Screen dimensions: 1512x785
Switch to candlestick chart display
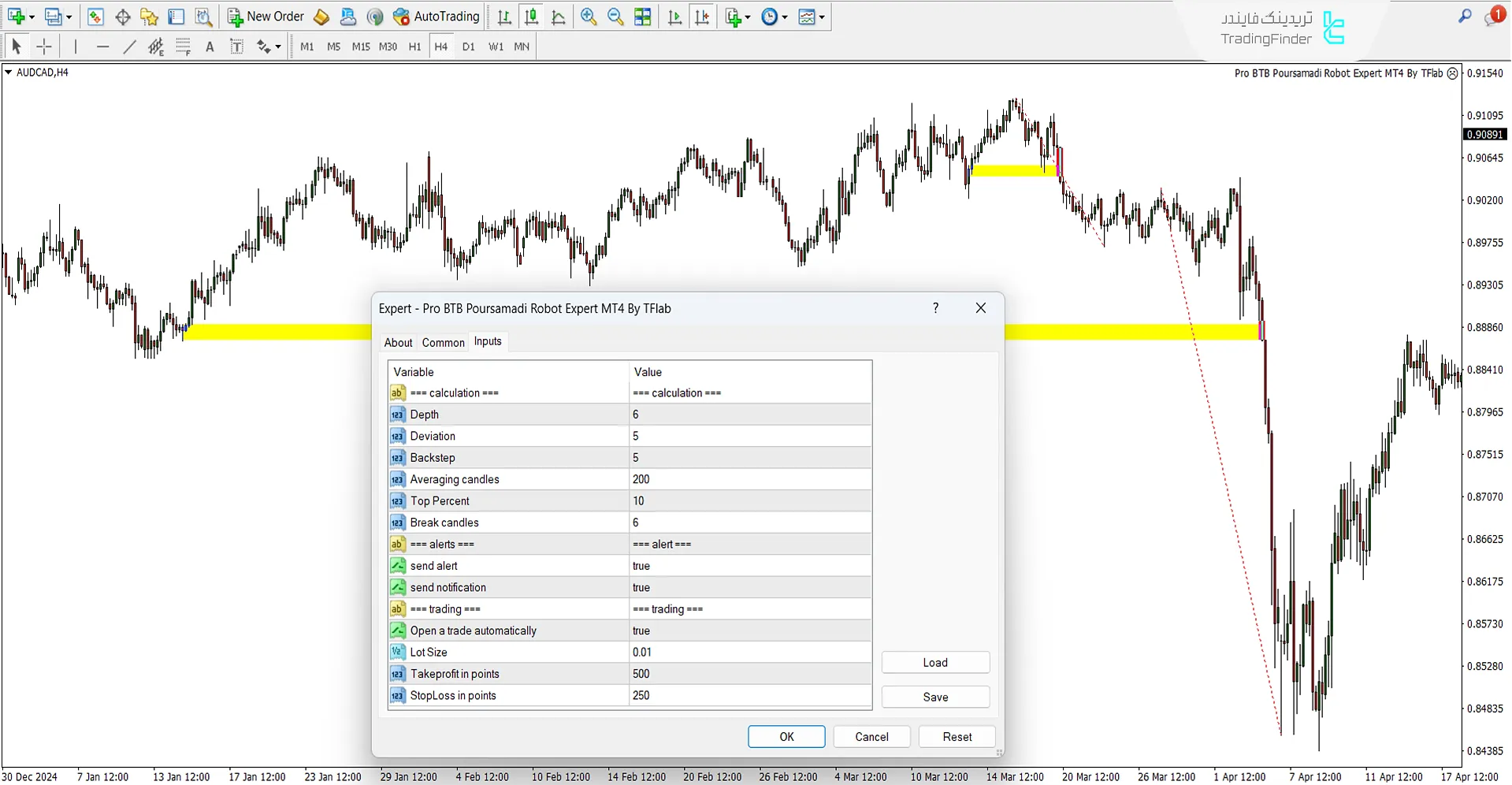tap(532, 17)
